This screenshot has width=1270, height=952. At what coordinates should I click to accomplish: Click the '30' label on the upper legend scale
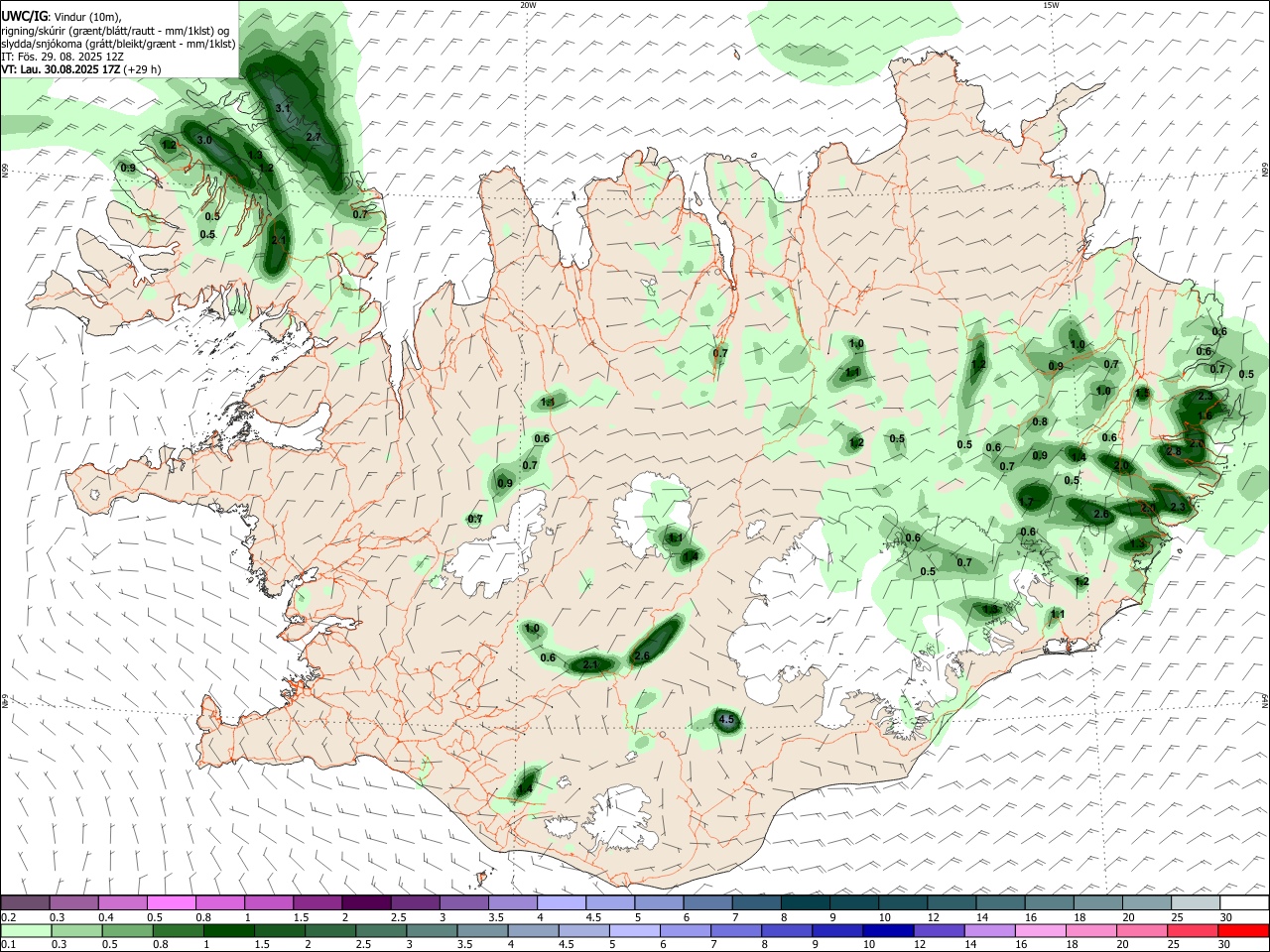(x=1226, y=917)
